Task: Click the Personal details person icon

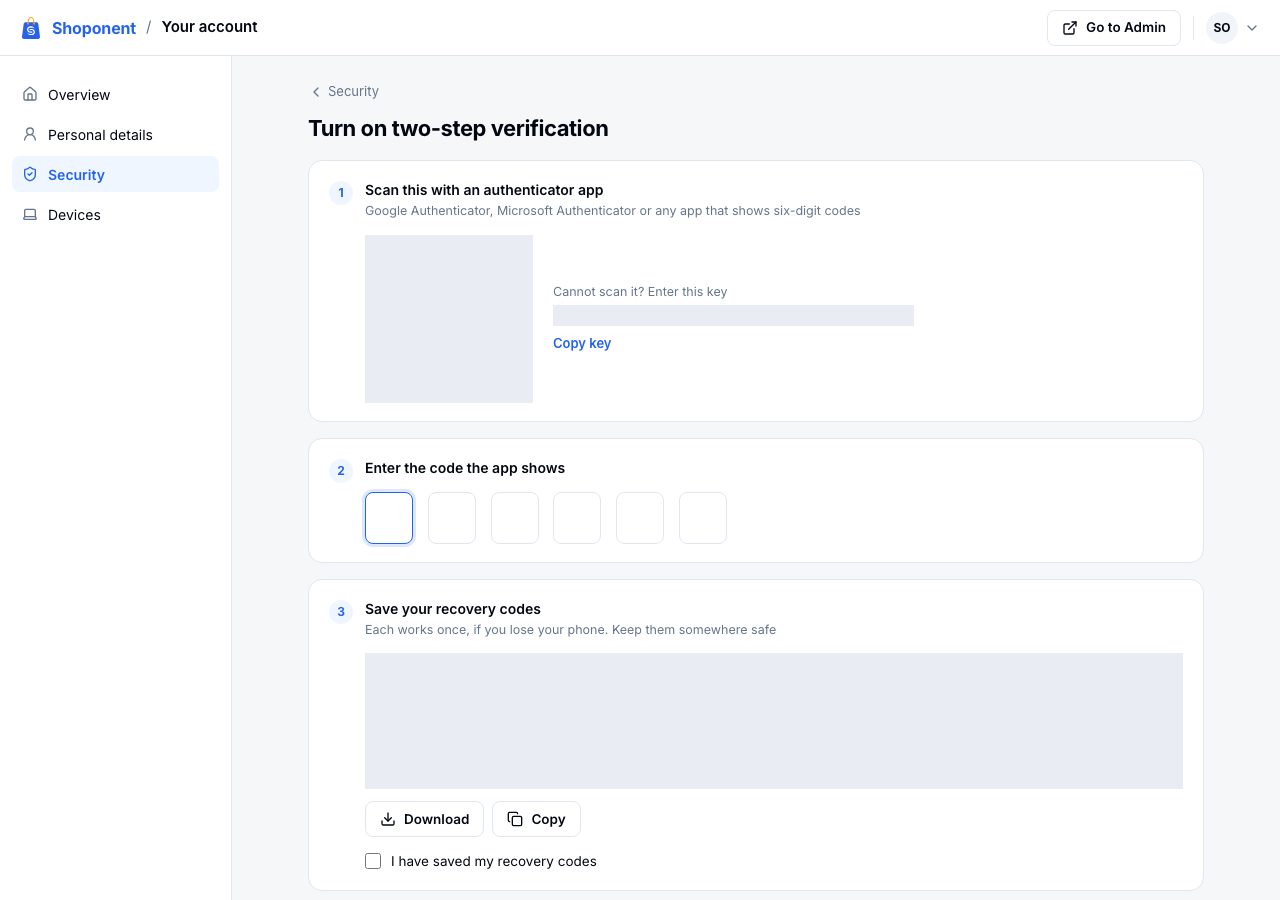Action: pyautogui.click(x=30, y=135)
